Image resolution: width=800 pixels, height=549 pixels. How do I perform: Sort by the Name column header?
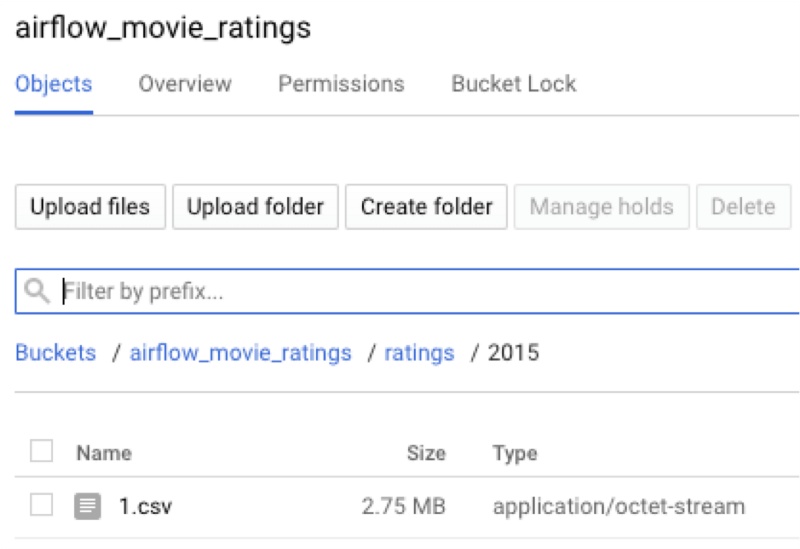click(104, 453)
